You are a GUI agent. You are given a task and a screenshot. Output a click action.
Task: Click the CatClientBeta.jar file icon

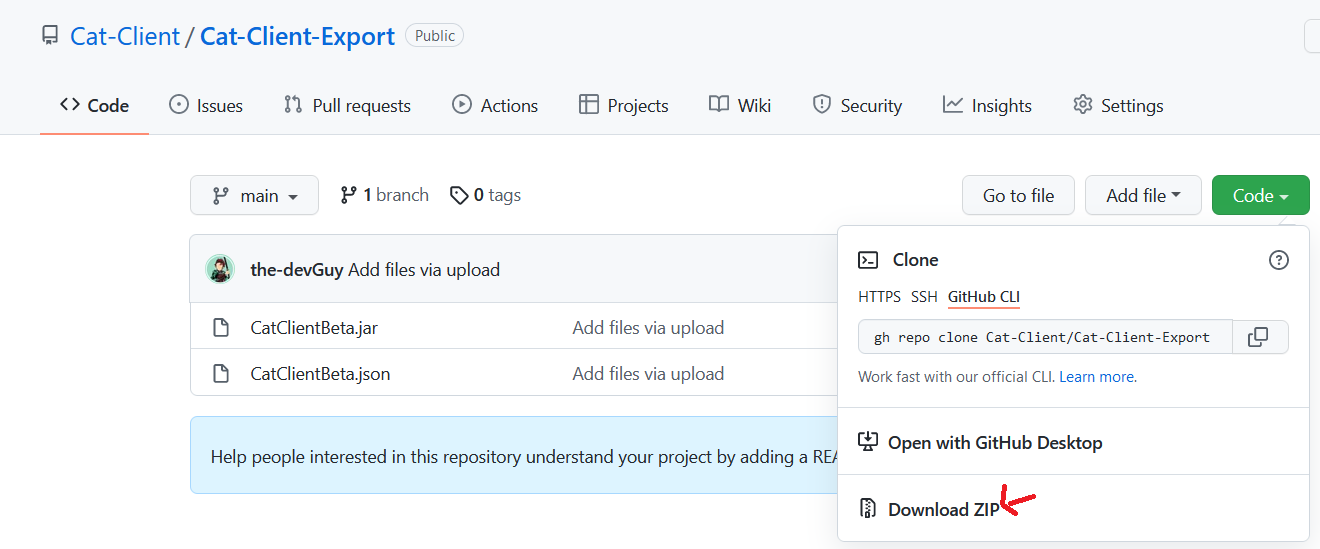tap(221, 327)
